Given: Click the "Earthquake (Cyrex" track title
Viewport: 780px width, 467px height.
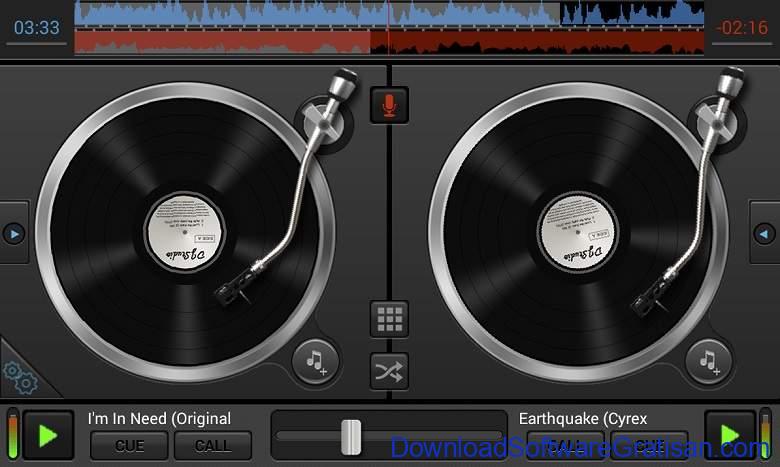Looking at the screenshot, I should point(583,419).
